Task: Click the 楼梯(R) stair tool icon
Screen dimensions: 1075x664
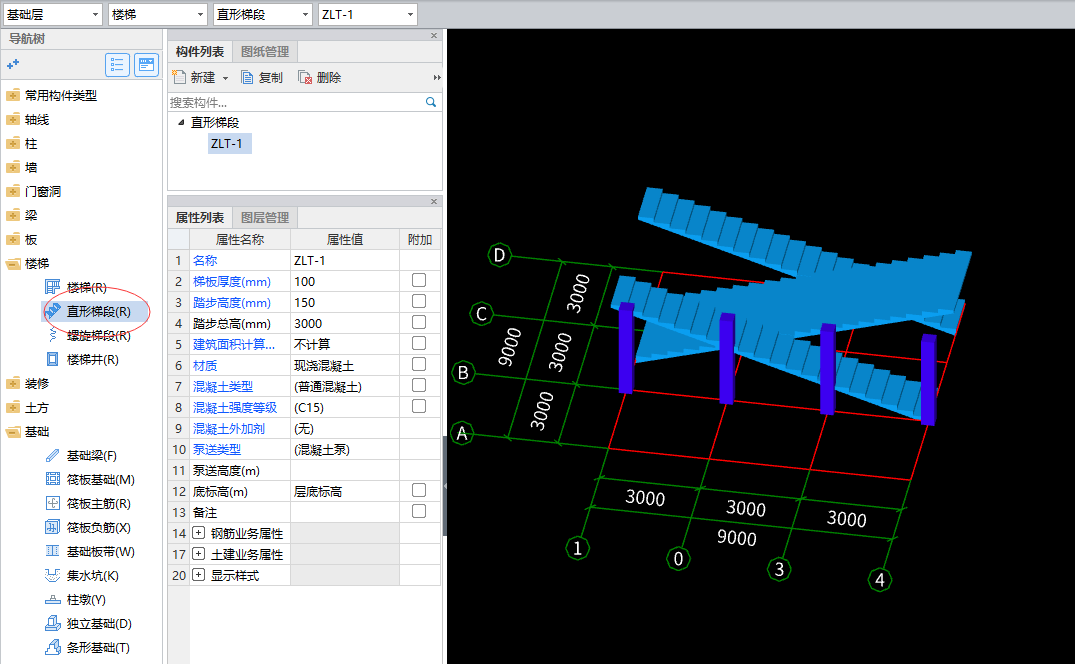Action: 52,287
